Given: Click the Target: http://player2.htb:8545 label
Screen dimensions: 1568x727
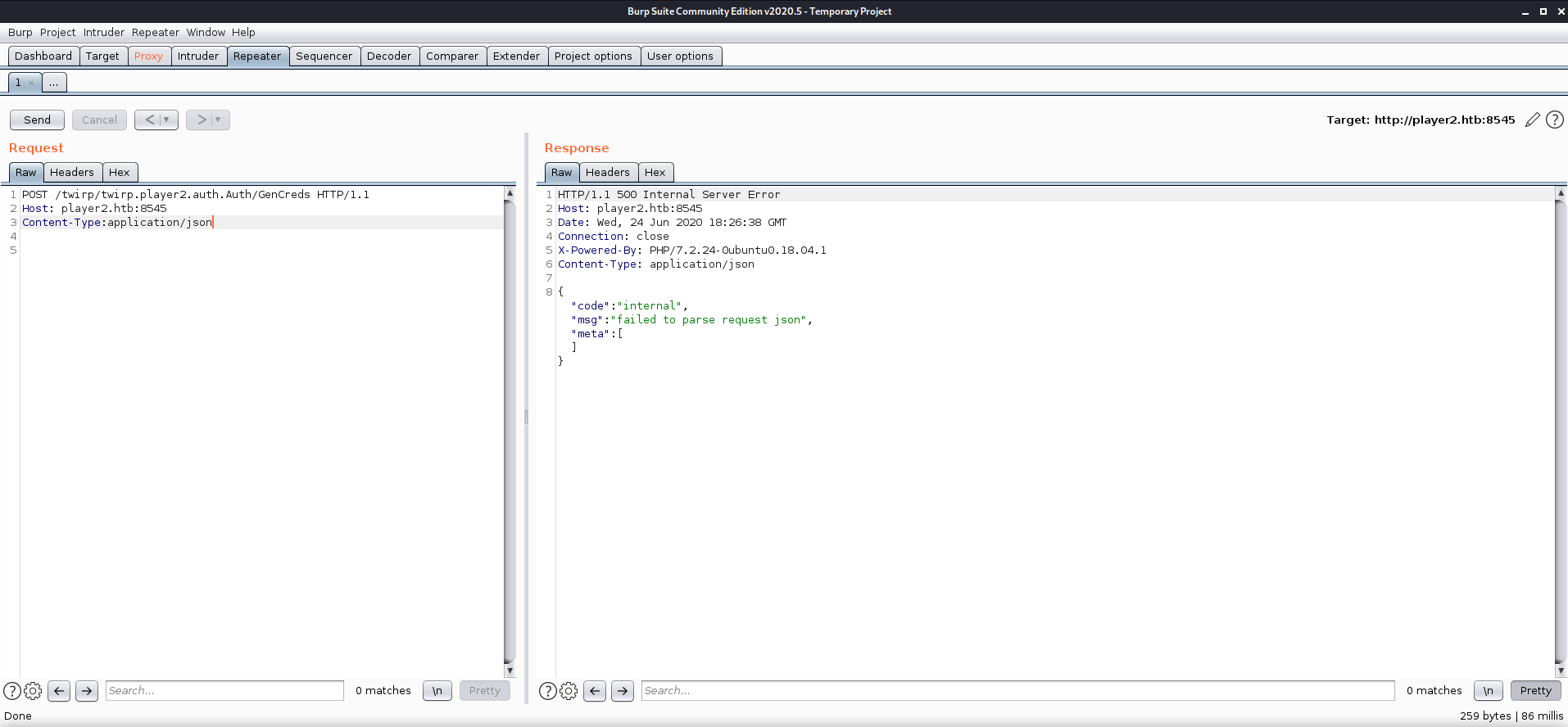Looking at the screenshot, I should (1421, 120).
